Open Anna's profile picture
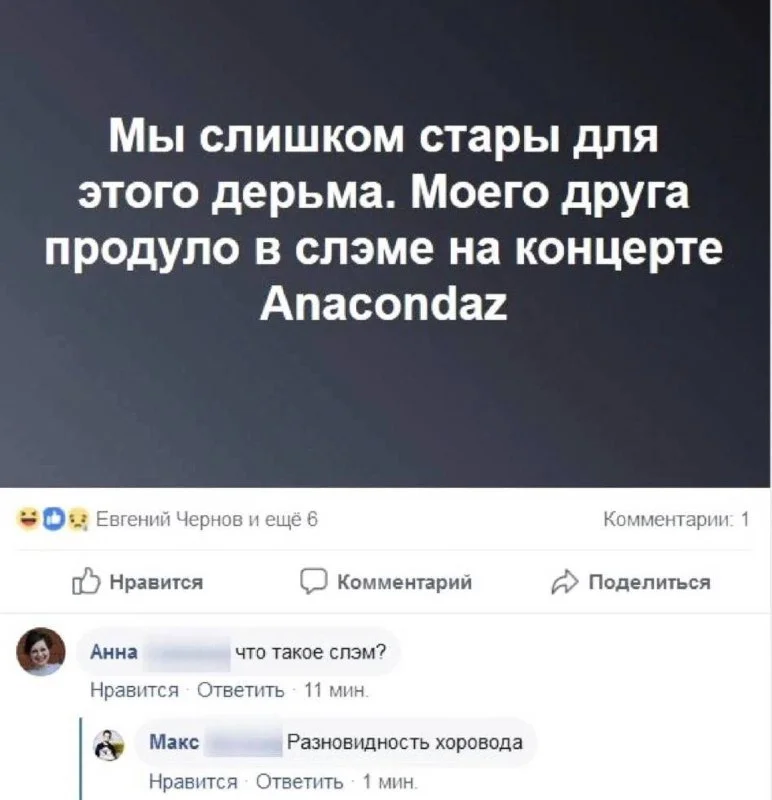Screen dimensions: 772x800 [x=41, y=652]
